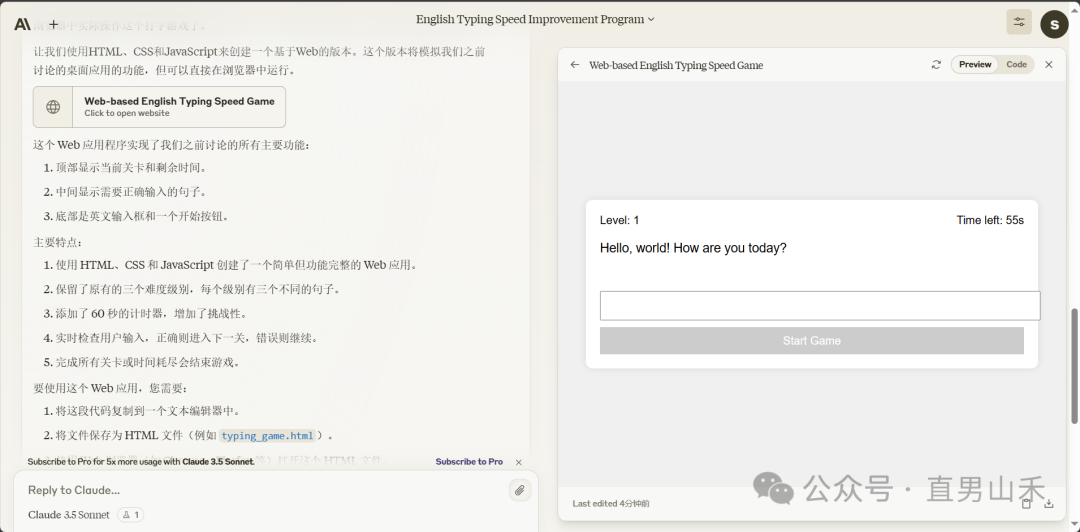The height and width of the screenshot is (532, 1080).
Task: Open Web-based English Typing Speed Game artifact card
Action: 160,107
